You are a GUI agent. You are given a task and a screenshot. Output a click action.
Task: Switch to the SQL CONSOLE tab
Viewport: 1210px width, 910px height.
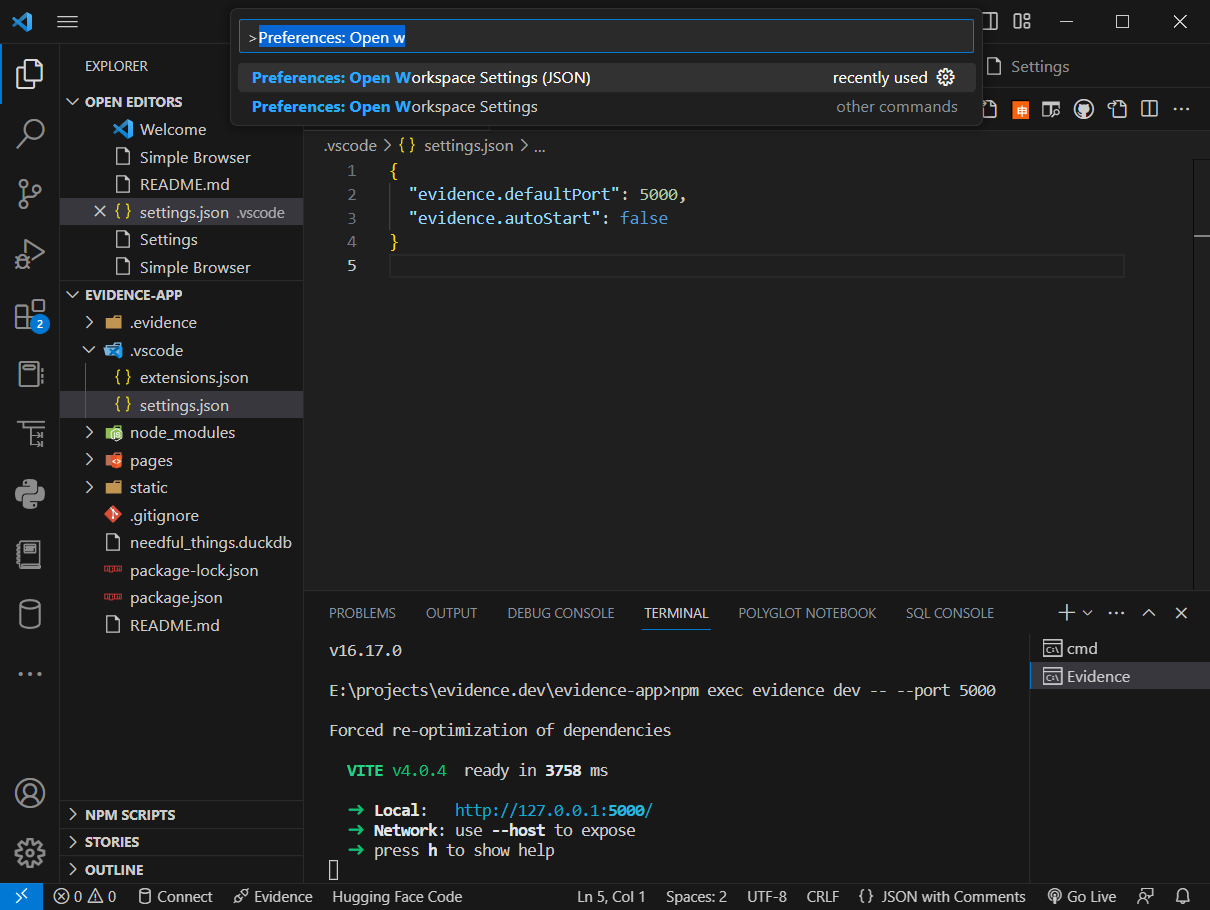click(949, 613)
